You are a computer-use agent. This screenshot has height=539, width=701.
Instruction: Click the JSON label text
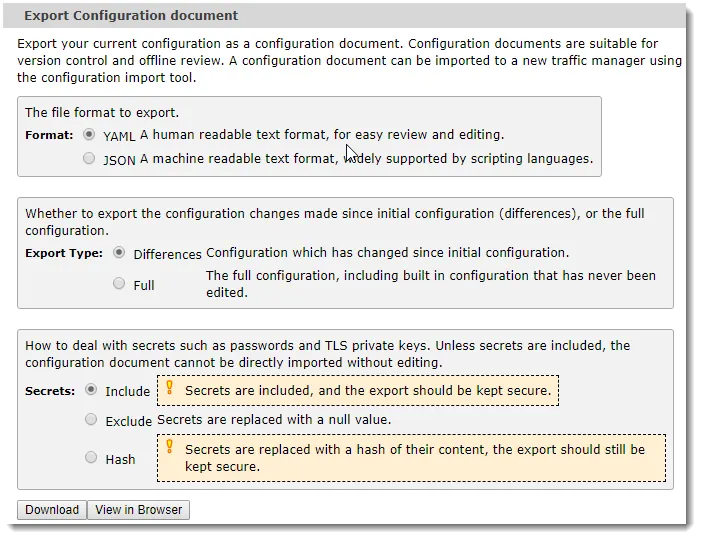[x=119, y=160]
